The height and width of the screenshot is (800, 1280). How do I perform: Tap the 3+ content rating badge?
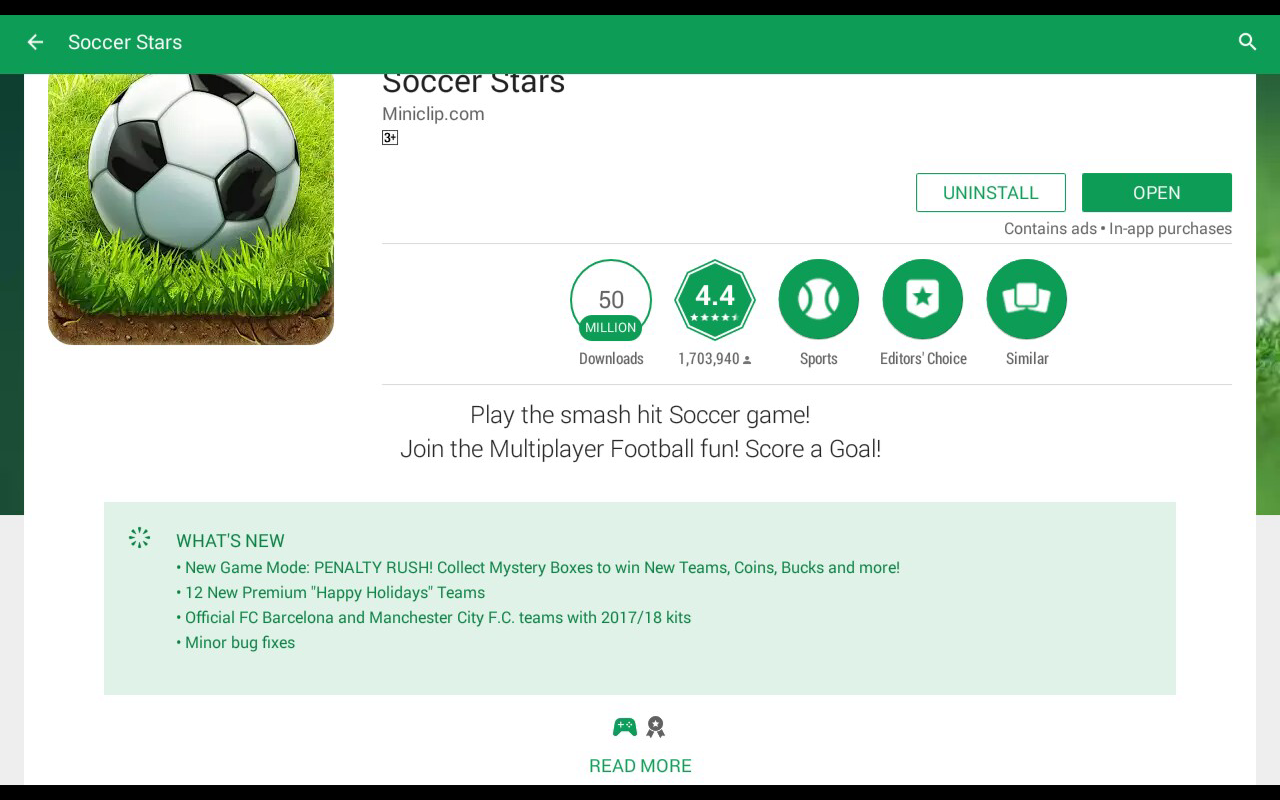coord(390,138)
